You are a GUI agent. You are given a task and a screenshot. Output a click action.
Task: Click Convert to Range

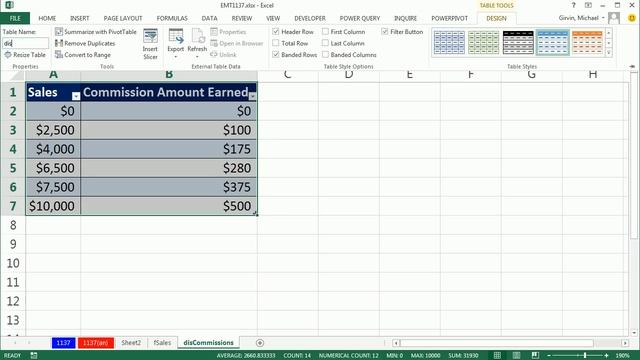point(83,54)
